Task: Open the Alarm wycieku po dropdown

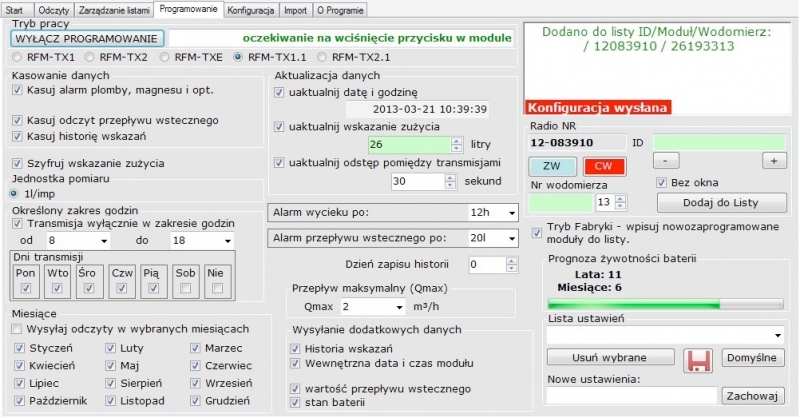Action: click(509, 212)
